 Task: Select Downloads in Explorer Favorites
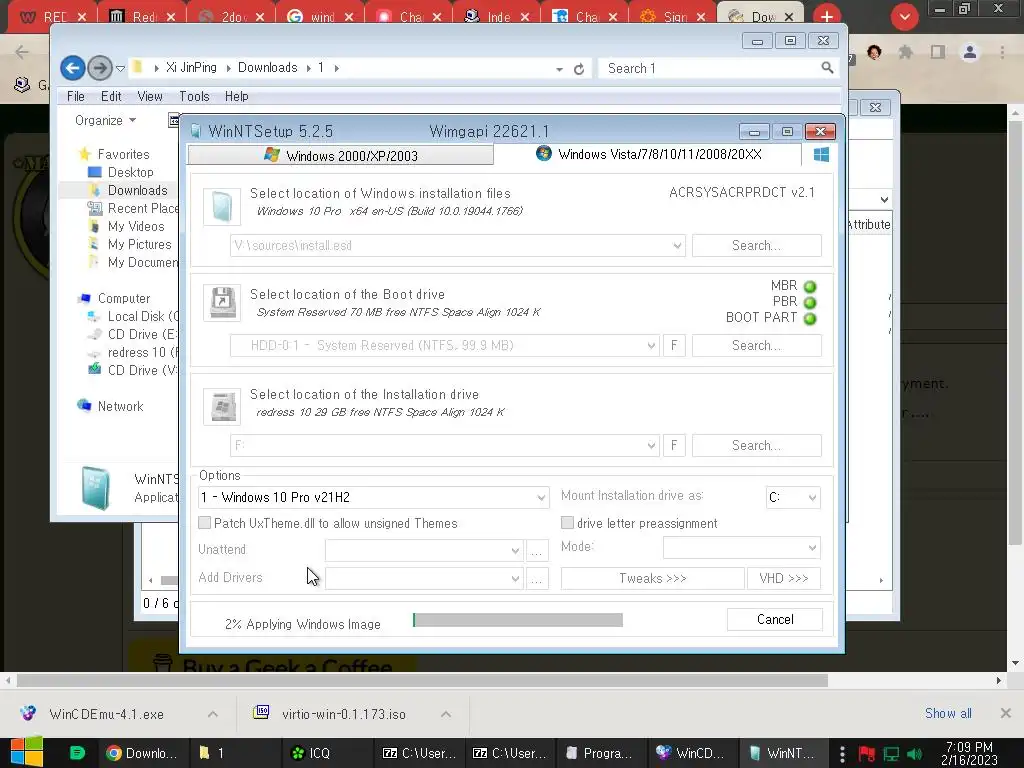click(x=137, y=190)
